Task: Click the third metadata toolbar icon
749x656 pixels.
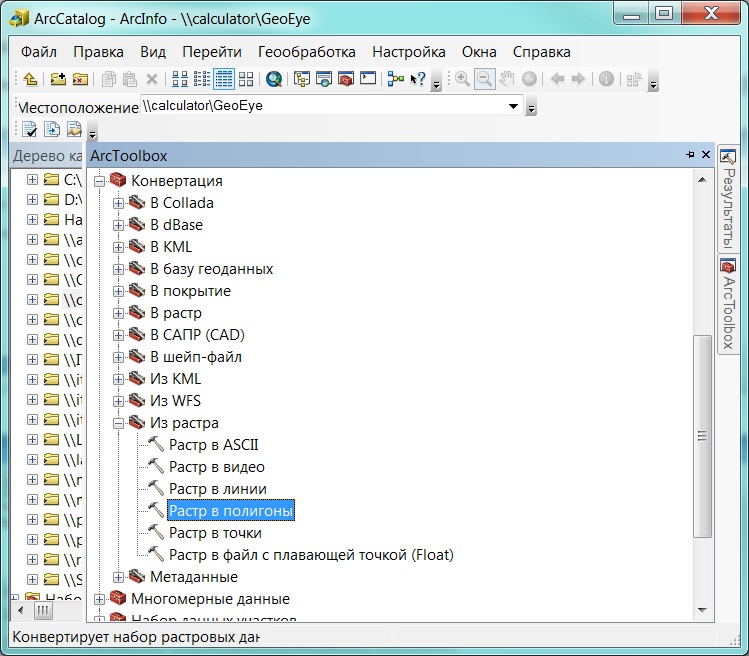Action: pos(74,129)
